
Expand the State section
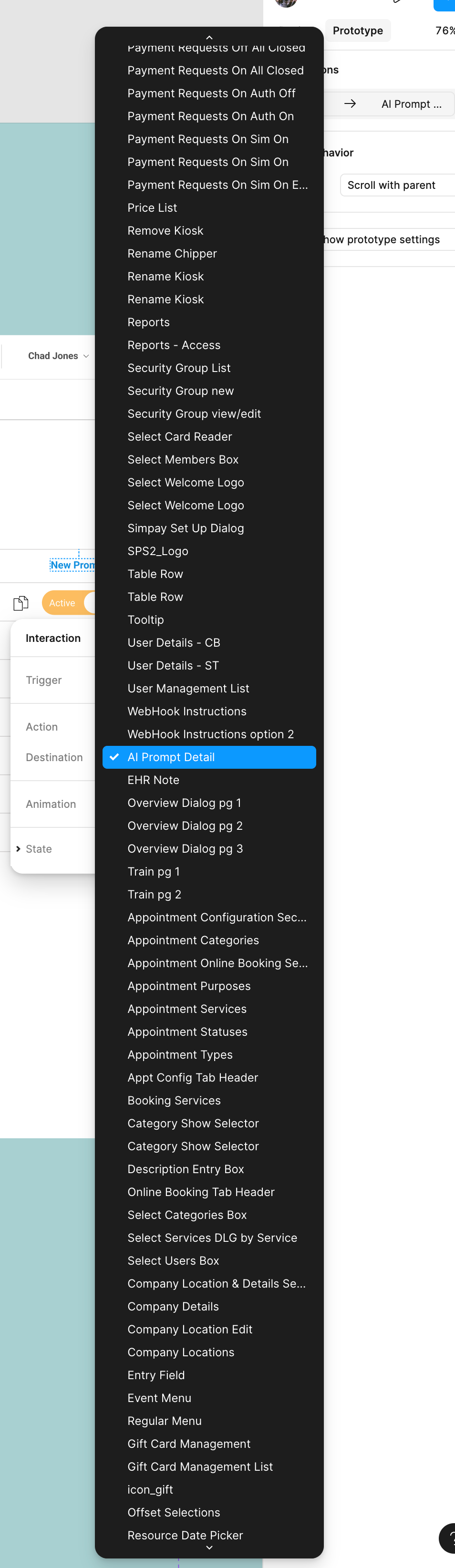[x=18, y=848]
